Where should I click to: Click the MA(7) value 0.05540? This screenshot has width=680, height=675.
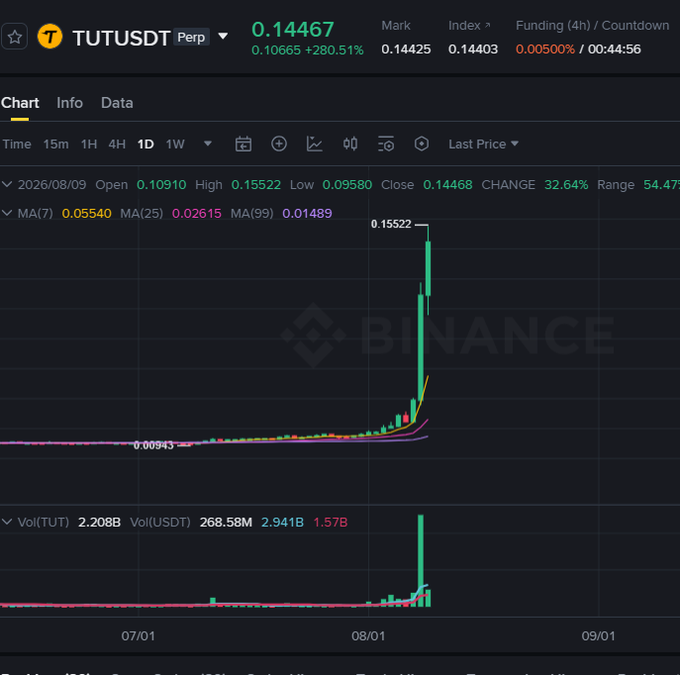[87, 213]
